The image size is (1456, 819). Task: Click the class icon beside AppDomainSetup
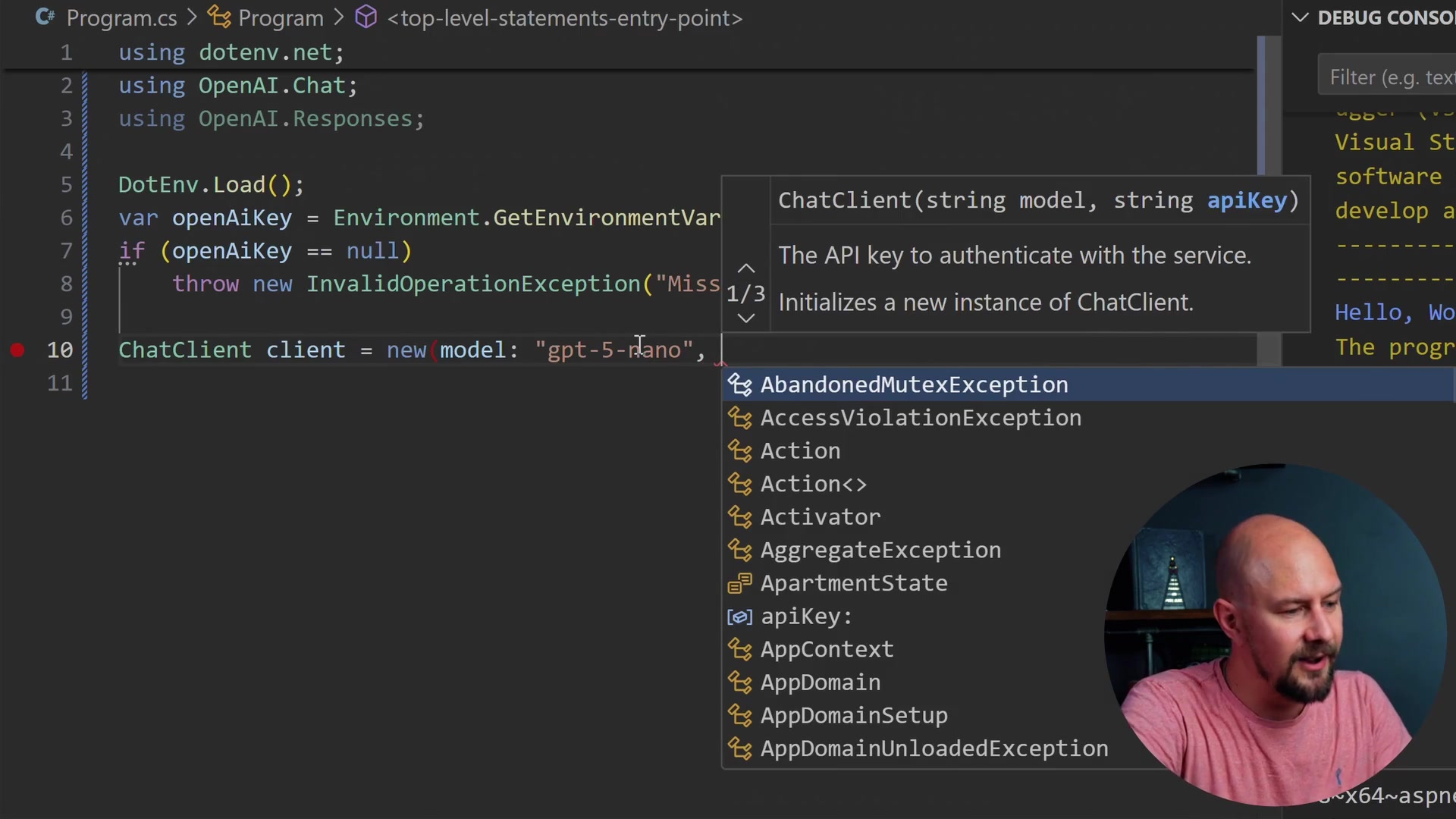coord(739,715)
